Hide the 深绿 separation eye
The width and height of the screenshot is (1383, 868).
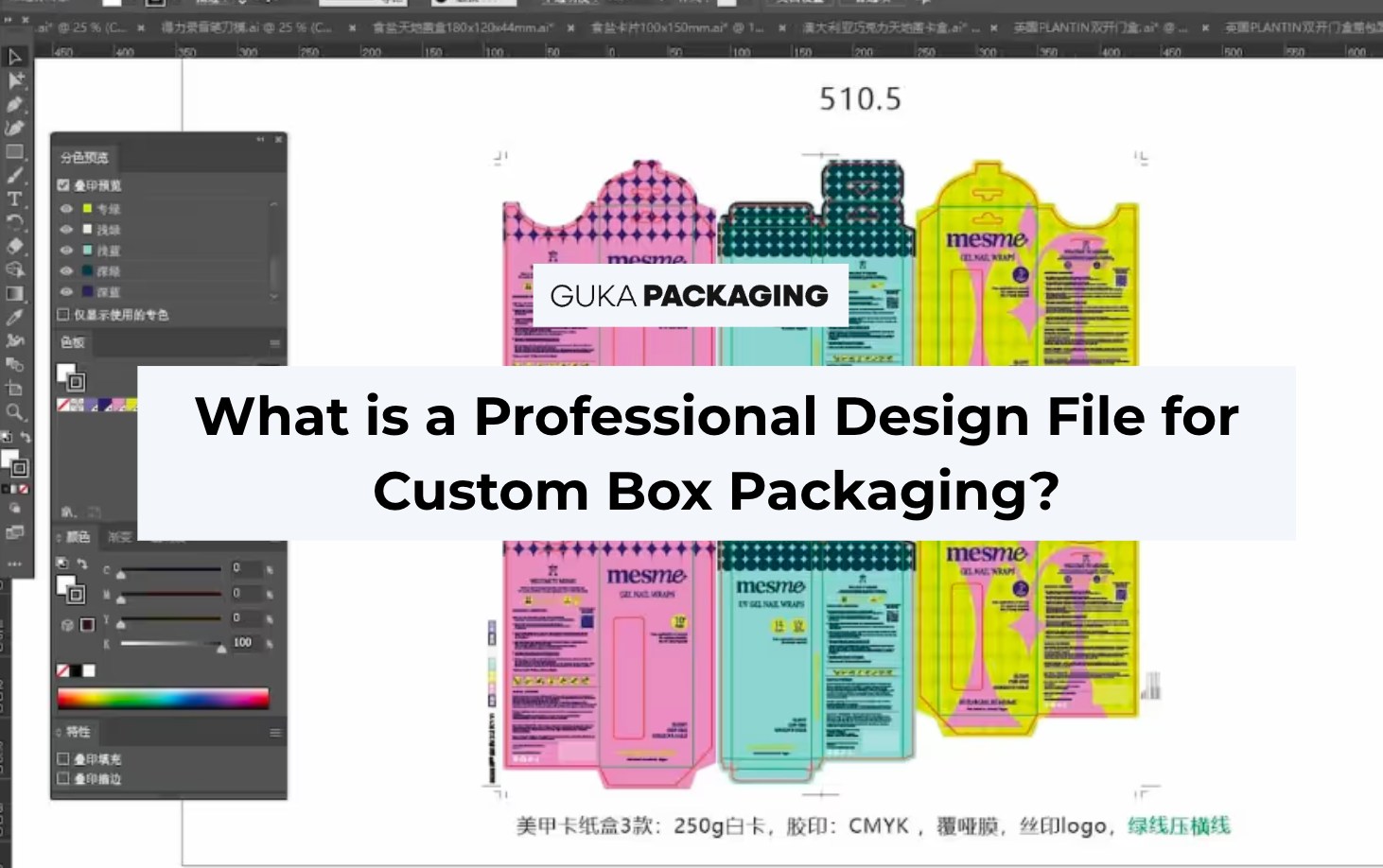(66, 270)
